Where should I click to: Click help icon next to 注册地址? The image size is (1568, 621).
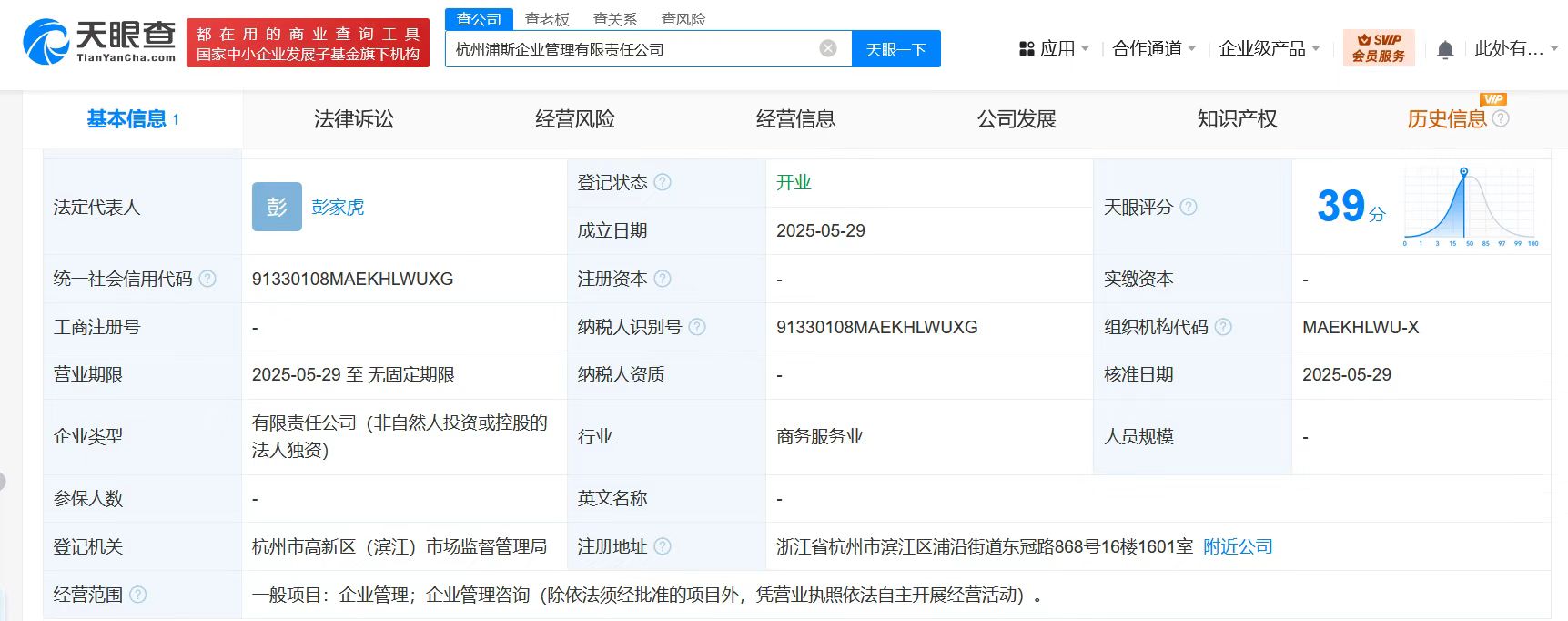click(x=663, y=546)
